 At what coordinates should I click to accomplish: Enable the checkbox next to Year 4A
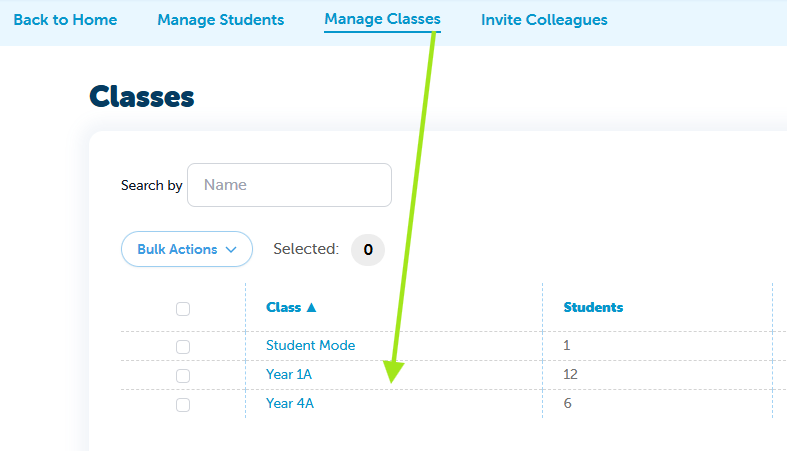pos(183,405)
